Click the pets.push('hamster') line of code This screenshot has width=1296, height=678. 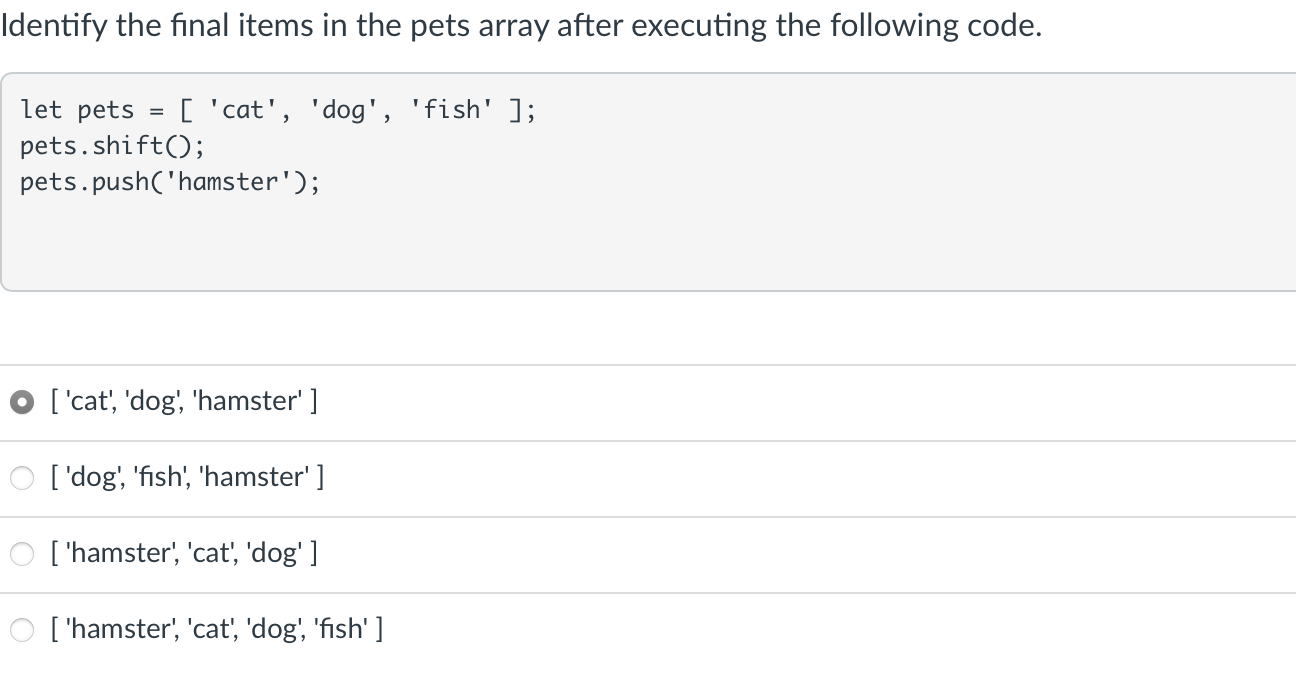pyautogui.click(x=170, y=181)
